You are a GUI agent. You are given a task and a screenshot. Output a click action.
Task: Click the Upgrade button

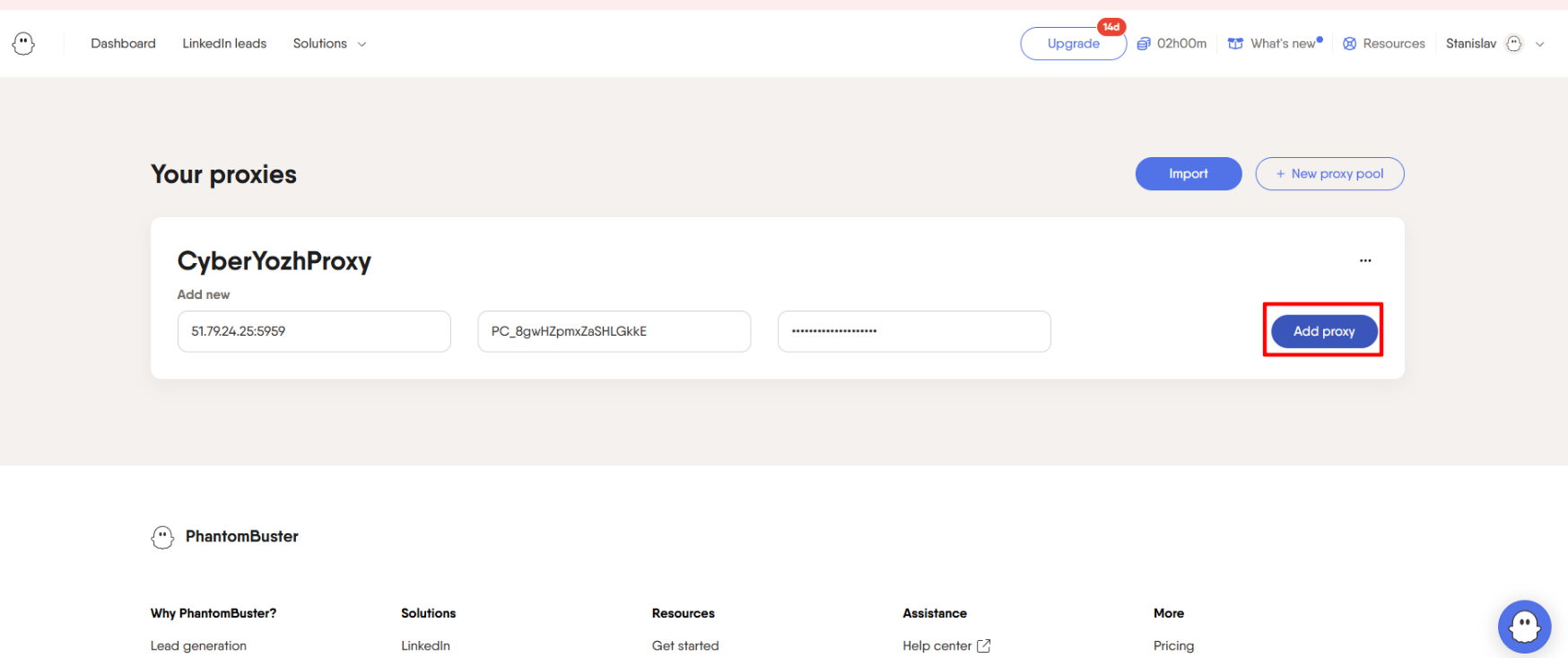1073,44
